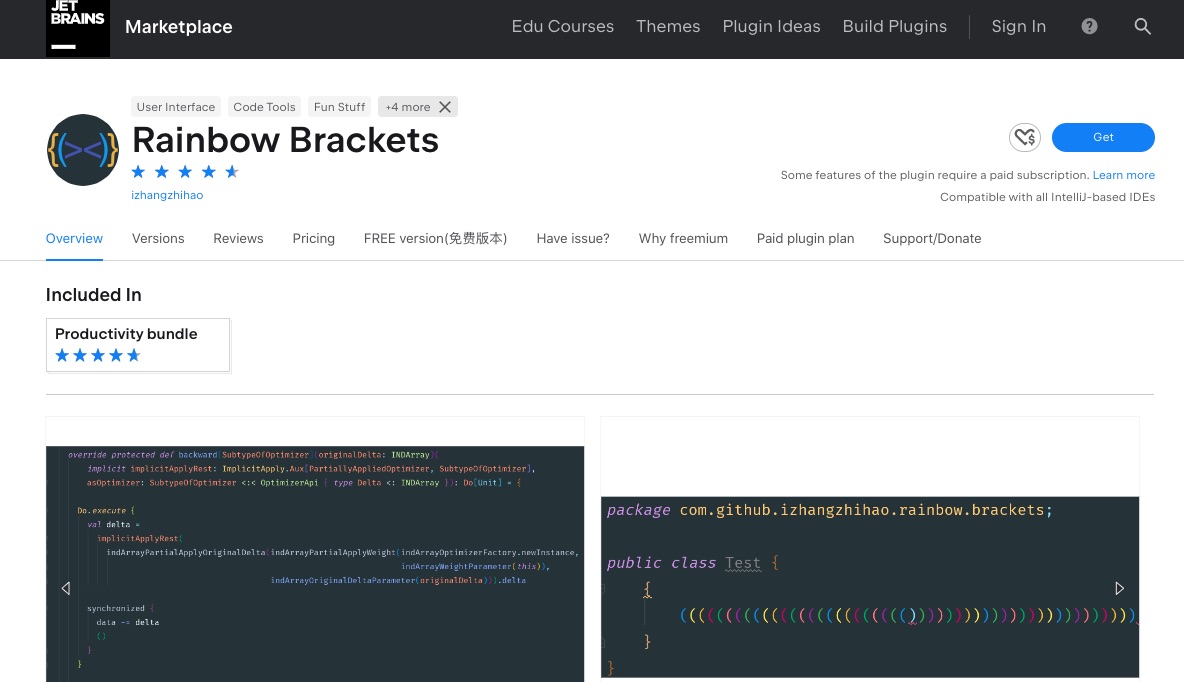This screenshot has width=1184, height=682.
Task: Open search with magnifier icon
Action: click(x=1142, y=26)
